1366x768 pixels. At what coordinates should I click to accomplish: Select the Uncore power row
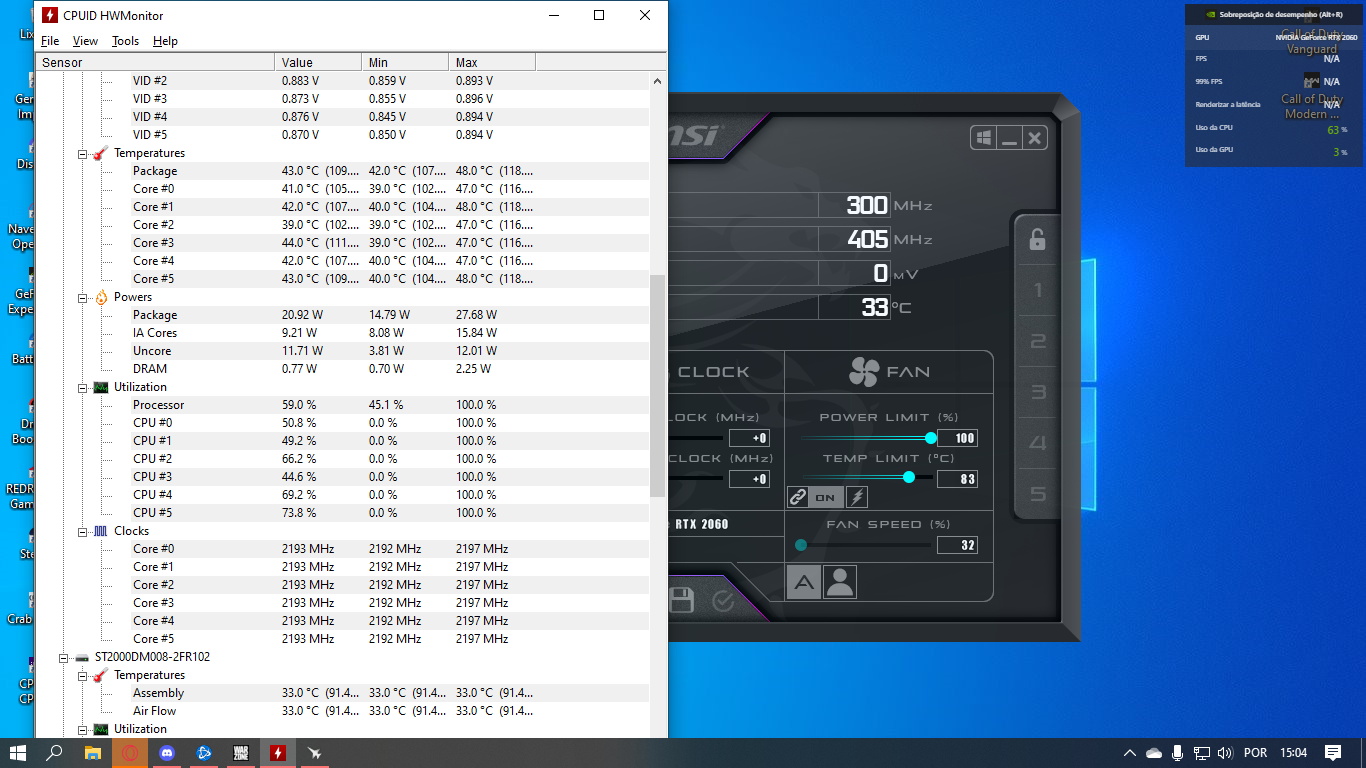pos(342,351)
